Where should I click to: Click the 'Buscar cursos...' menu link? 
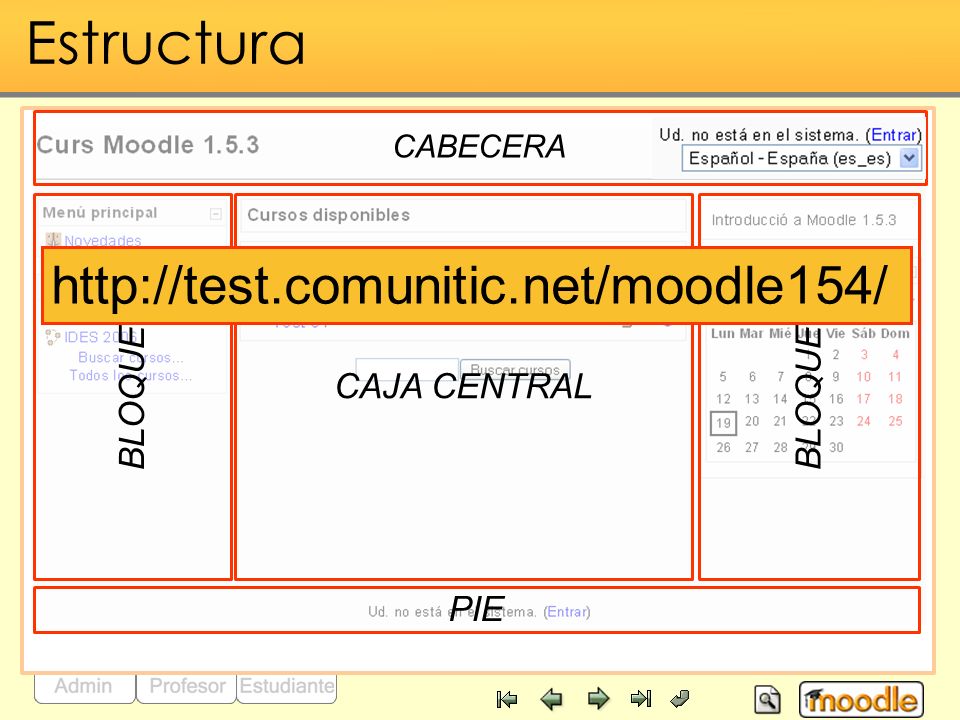(x=131, y=358)
